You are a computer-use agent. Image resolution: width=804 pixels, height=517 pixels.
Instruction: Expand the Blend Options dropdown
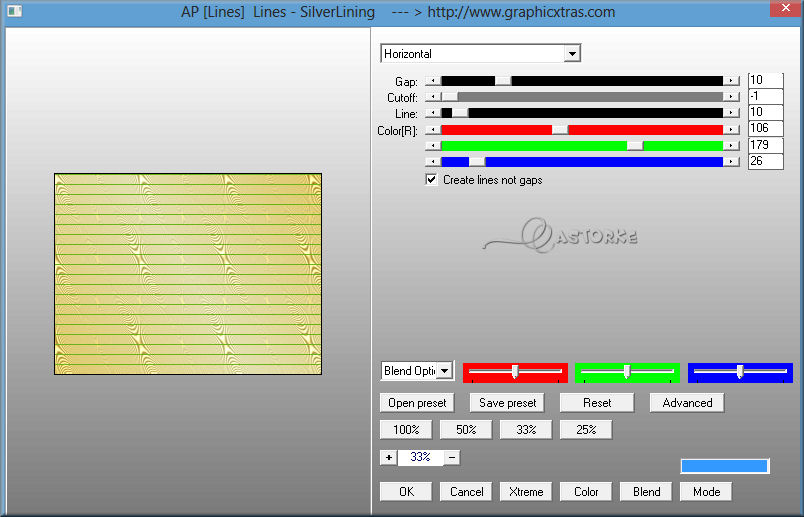445,370
